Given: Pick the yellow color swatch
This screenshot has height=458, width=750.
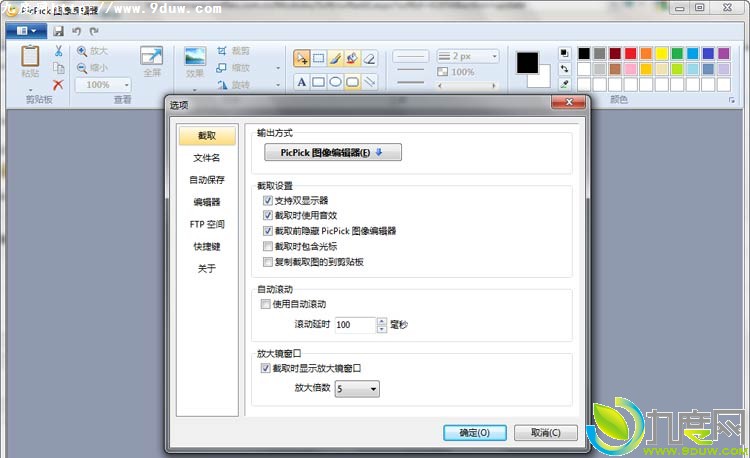Looking at the screenshot, I should (x=662, y=53).
